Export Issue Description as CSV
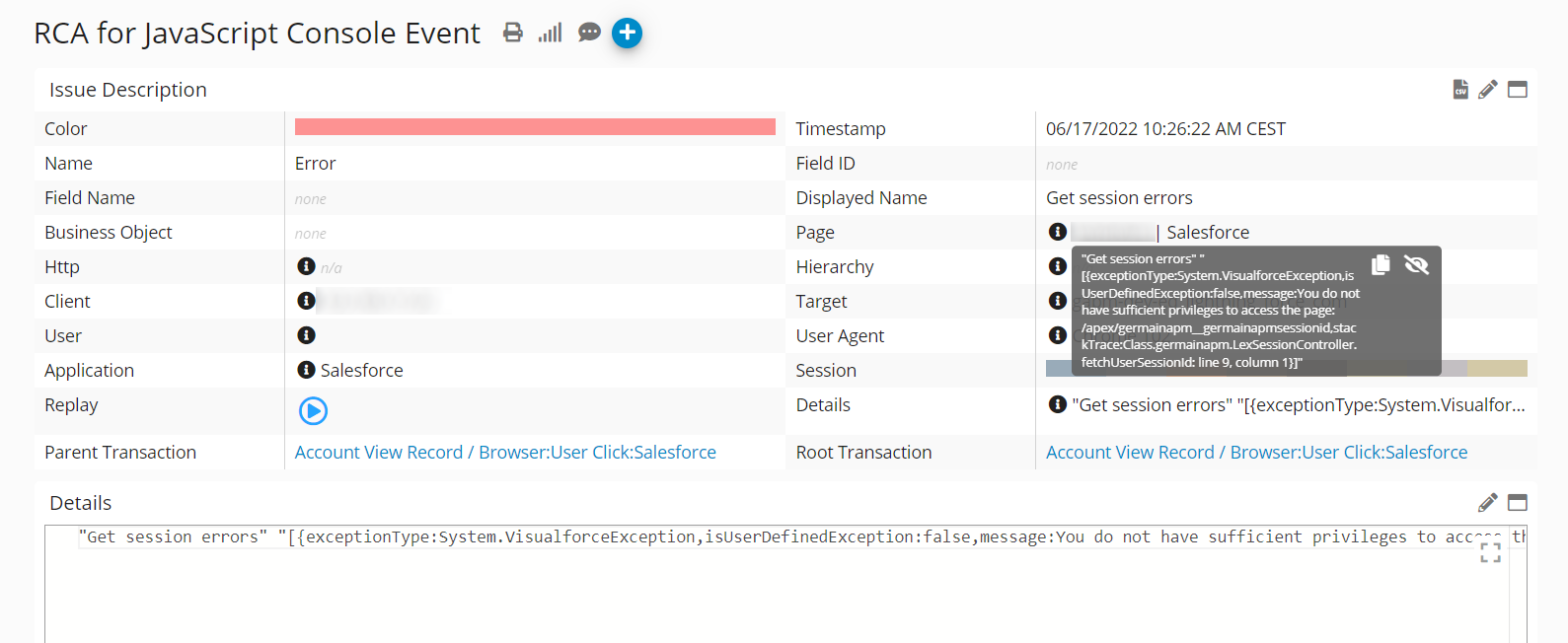Image resolution: width=1568 pixels, height=643 pixels. click(1460, 90)
